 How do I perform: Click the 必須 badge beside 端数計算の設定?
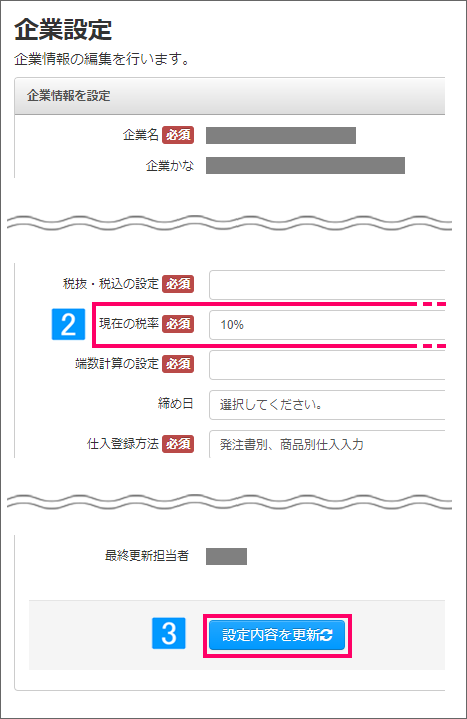[x=178, y=364]
